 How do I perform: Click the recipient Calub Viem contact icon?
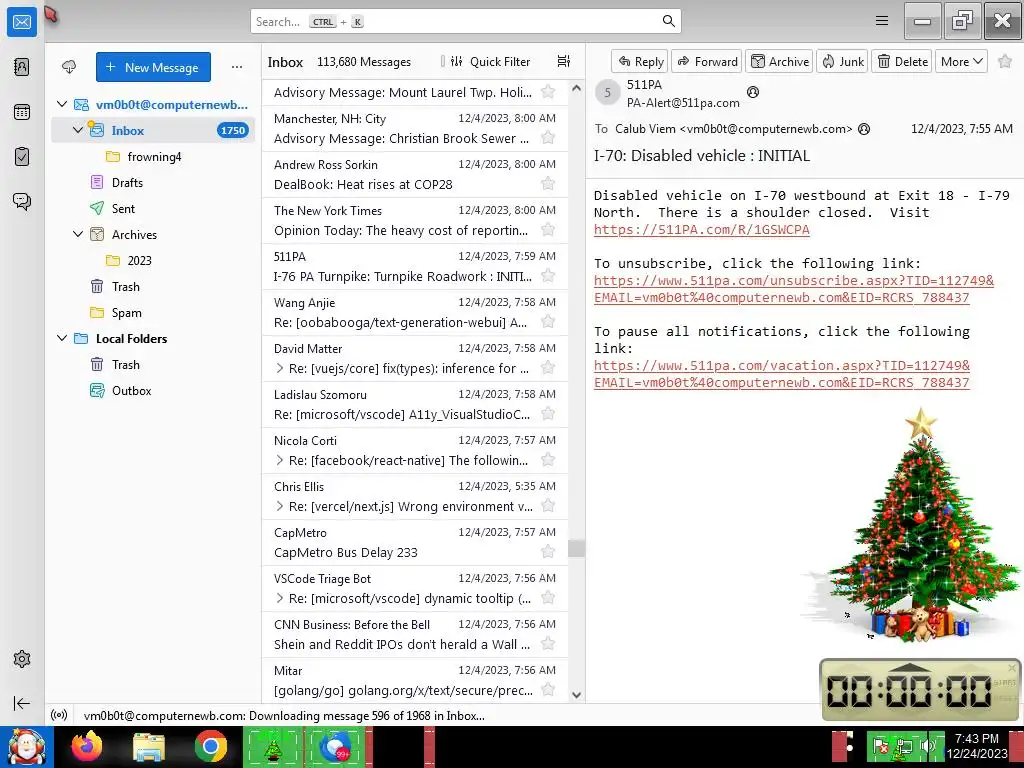[x=864, y=129]
